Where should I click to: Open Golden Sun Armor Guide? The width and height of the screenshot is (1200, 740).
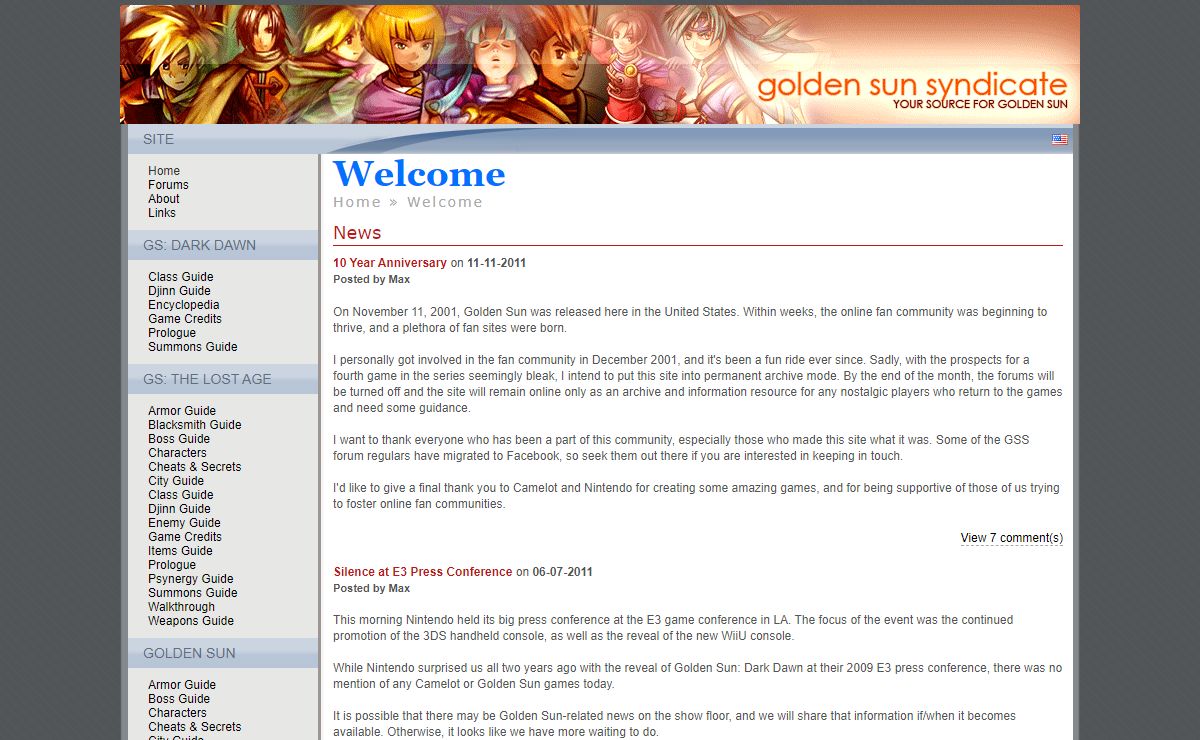point(182,685)
